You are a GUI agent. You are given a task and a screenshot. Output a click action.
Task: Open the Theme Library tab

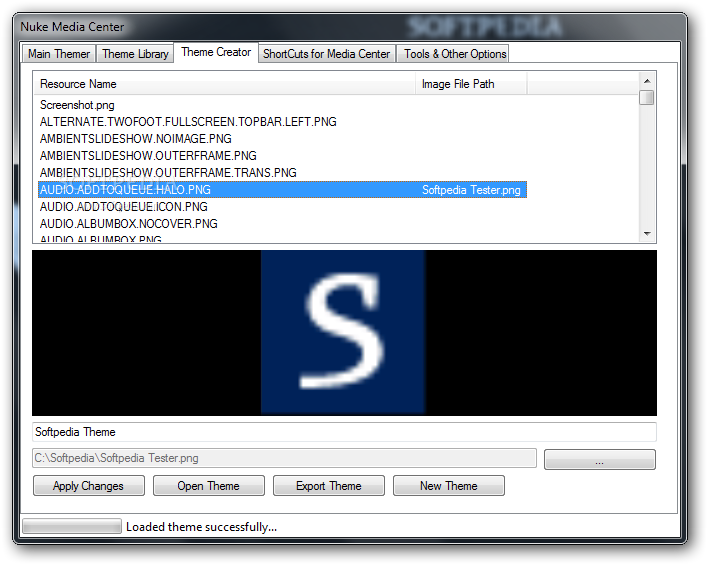(x=135, y=54)
